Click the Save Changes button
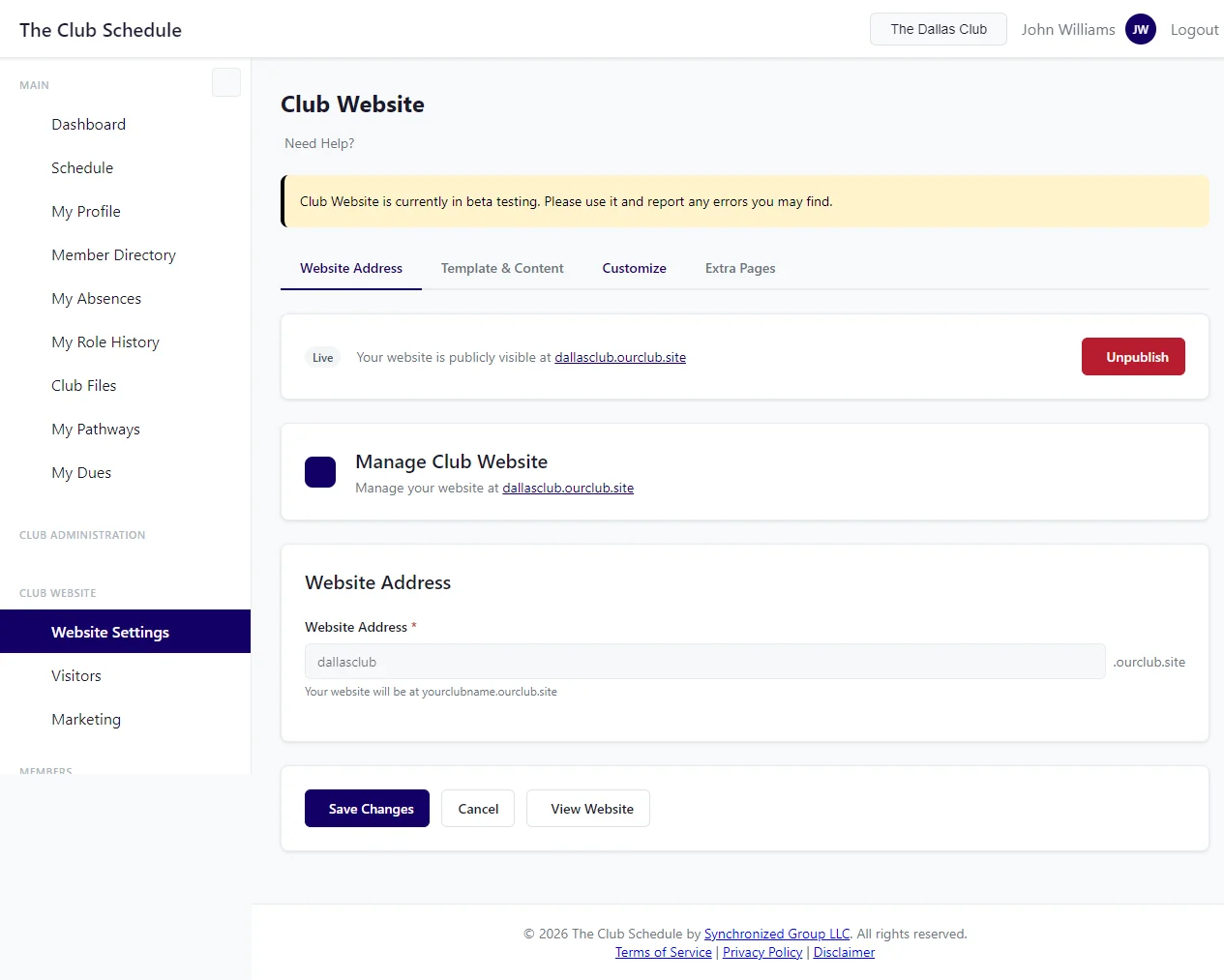 [x=367, y=809]
